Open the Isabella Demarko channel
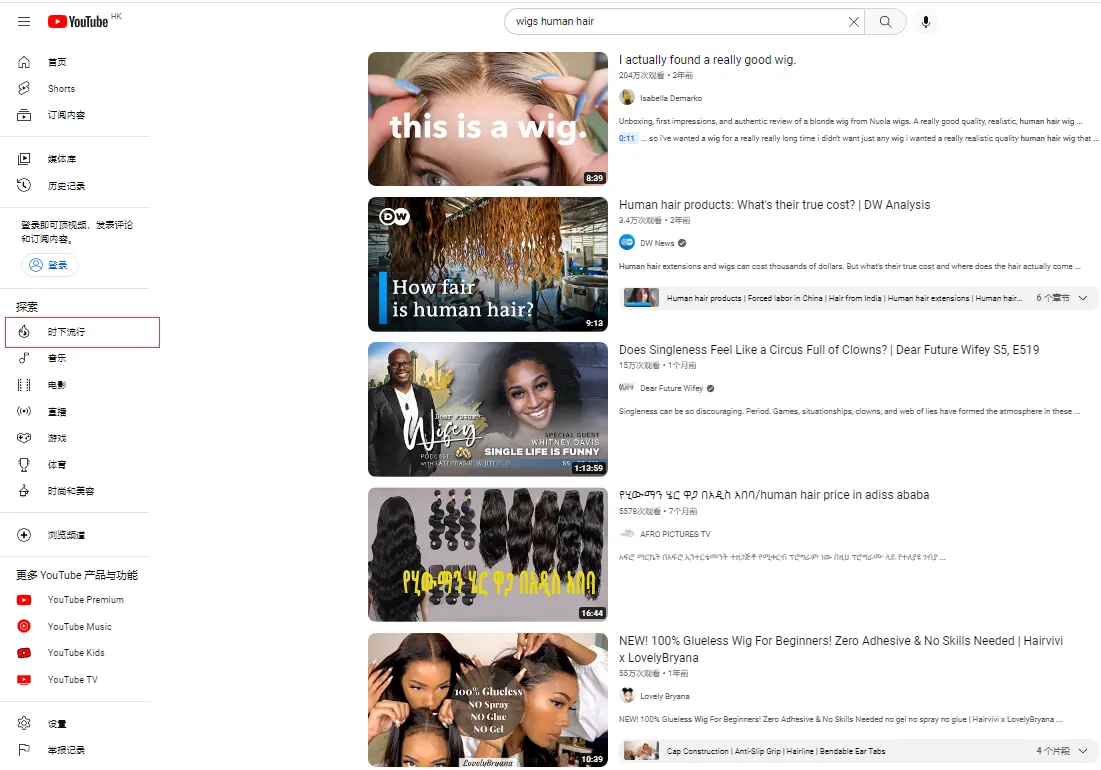Image resolution: width=1101 pixels, height=770 pixels. (671, 98)
